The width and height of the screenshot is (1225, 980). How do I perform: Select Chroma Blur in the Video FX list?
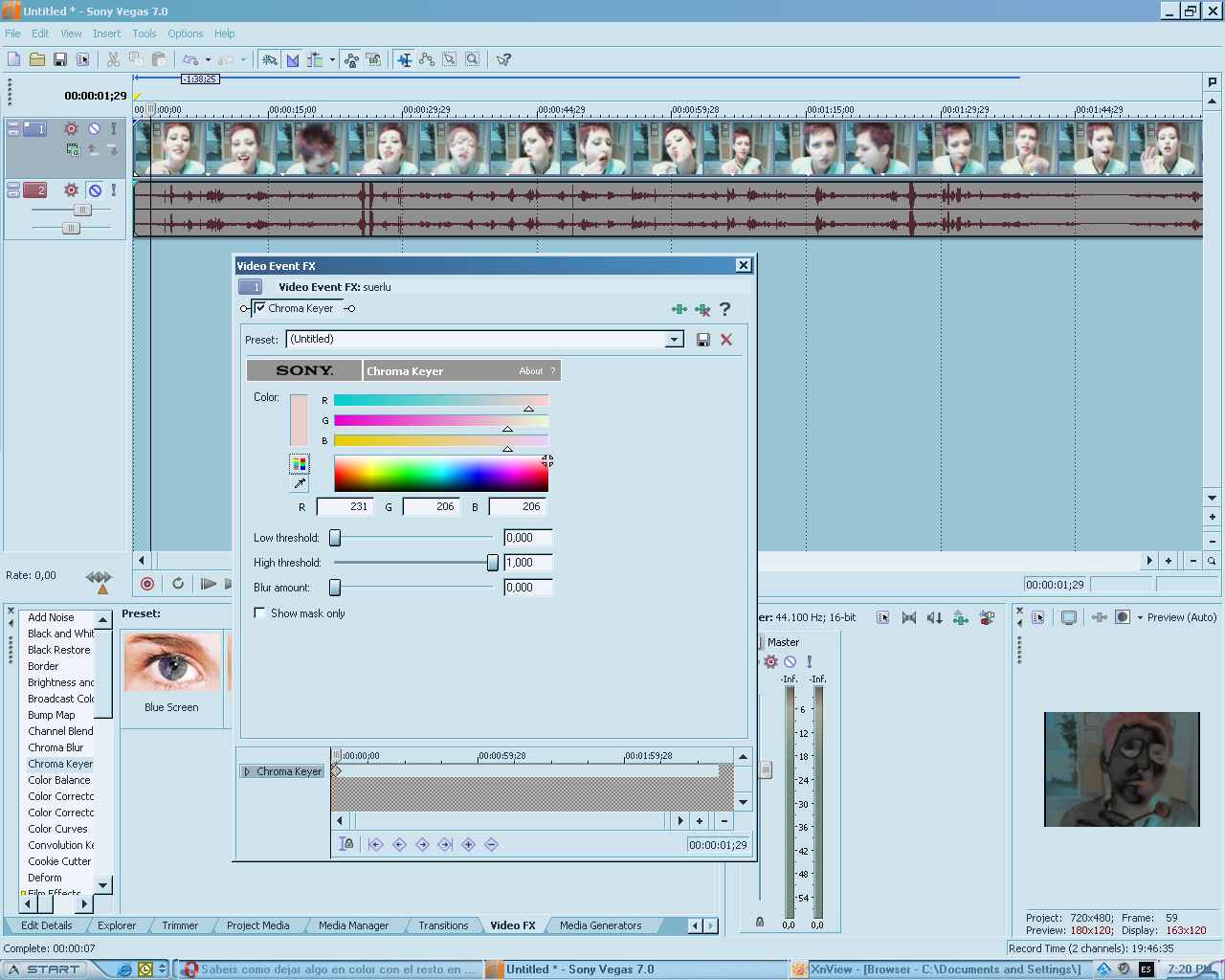[56, 747]
